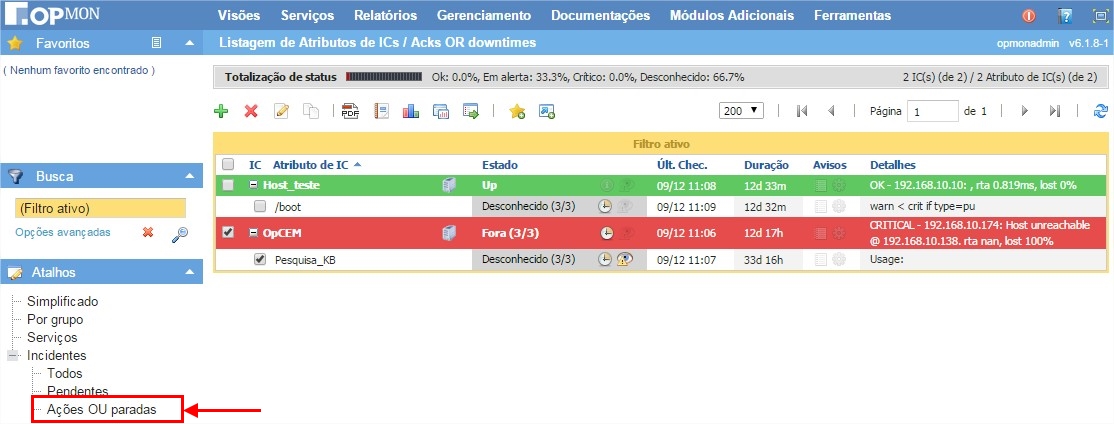Collapse the Busca panel

click(x=188, y=176)
